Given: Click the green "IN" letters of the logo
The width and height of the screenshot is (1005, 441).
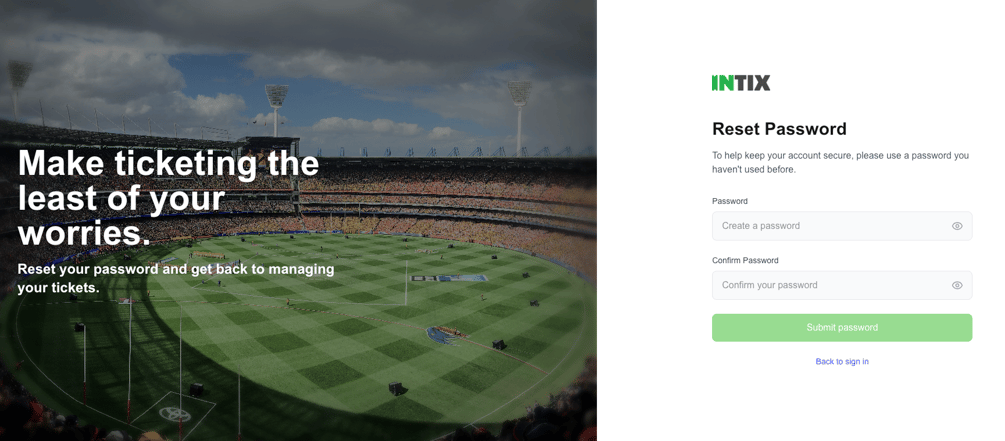Looking at the screenshot, I should click(x=724, y=83).
